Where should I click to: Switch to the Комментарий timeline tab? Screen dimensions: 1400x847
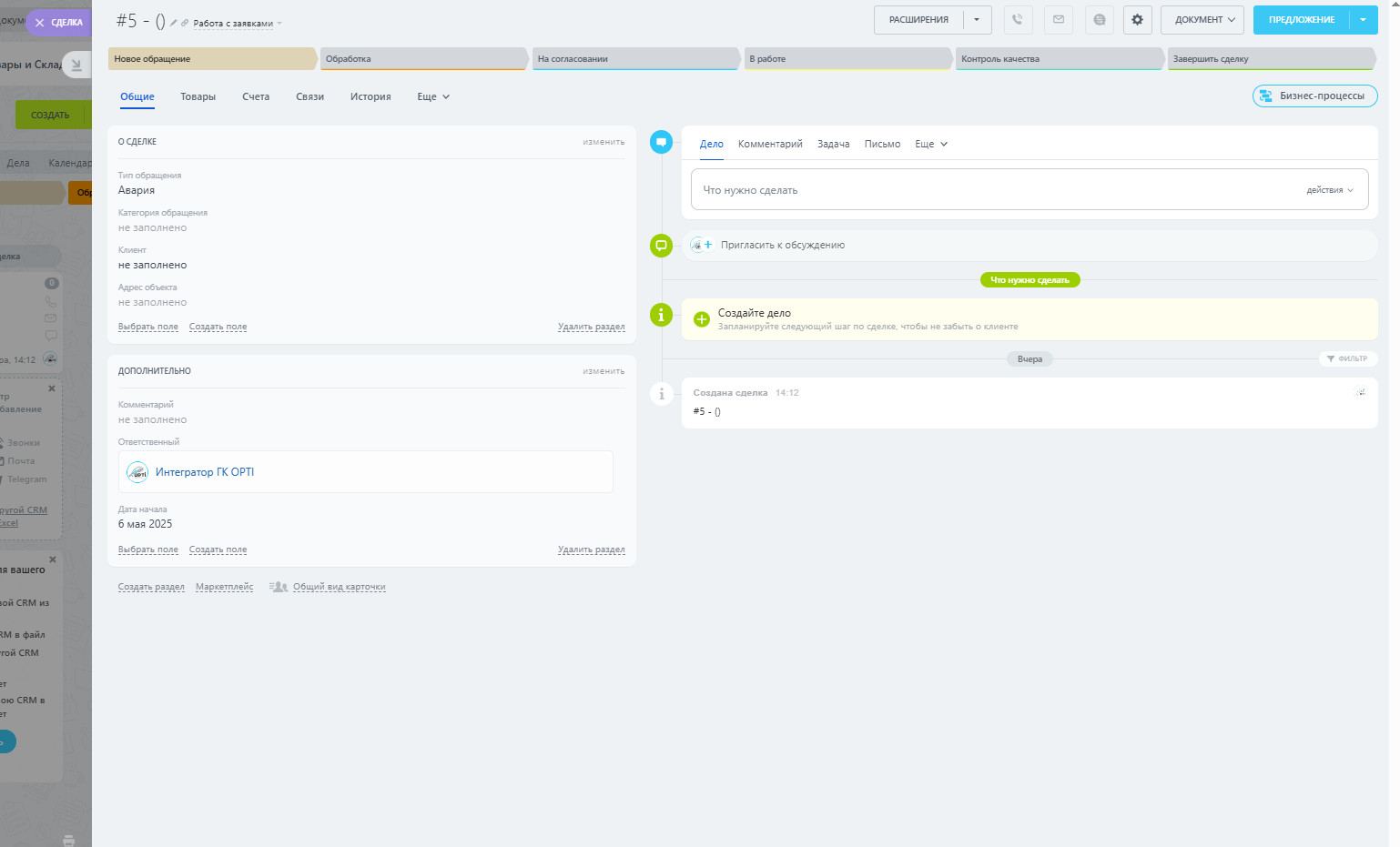(x=770, y=144)
